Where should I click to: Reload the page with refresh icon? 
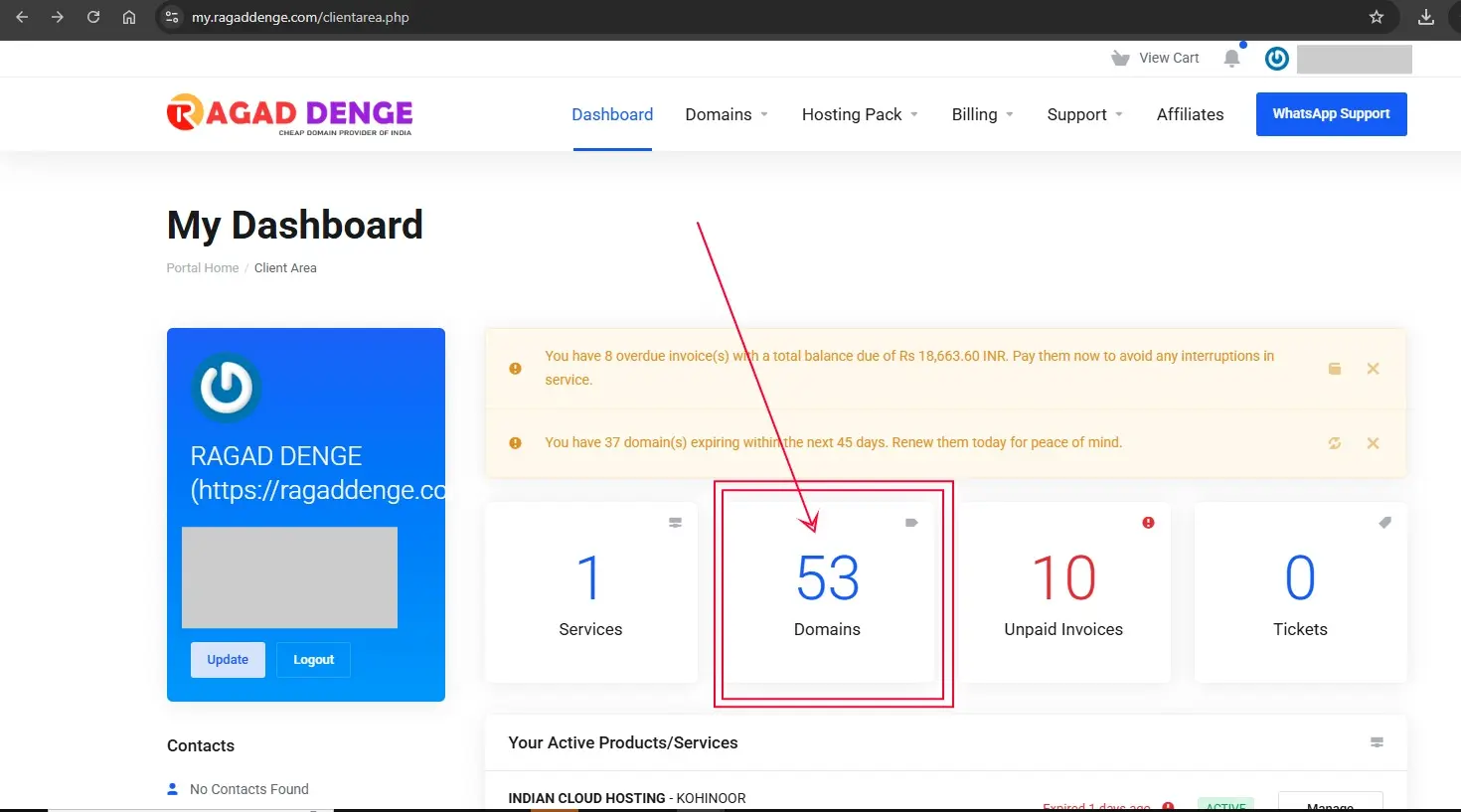pyautogui.click(x=93, y=17)
